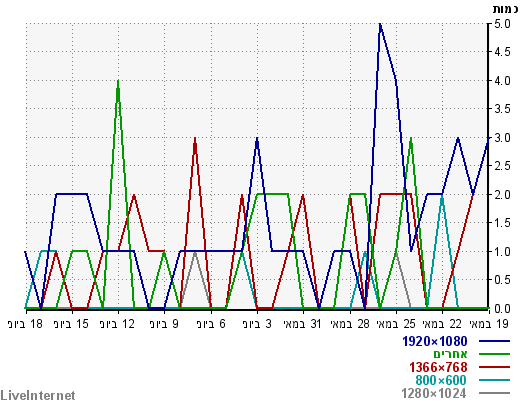Click the teal 800×600 legend line swatch

[x=495, y=380]
